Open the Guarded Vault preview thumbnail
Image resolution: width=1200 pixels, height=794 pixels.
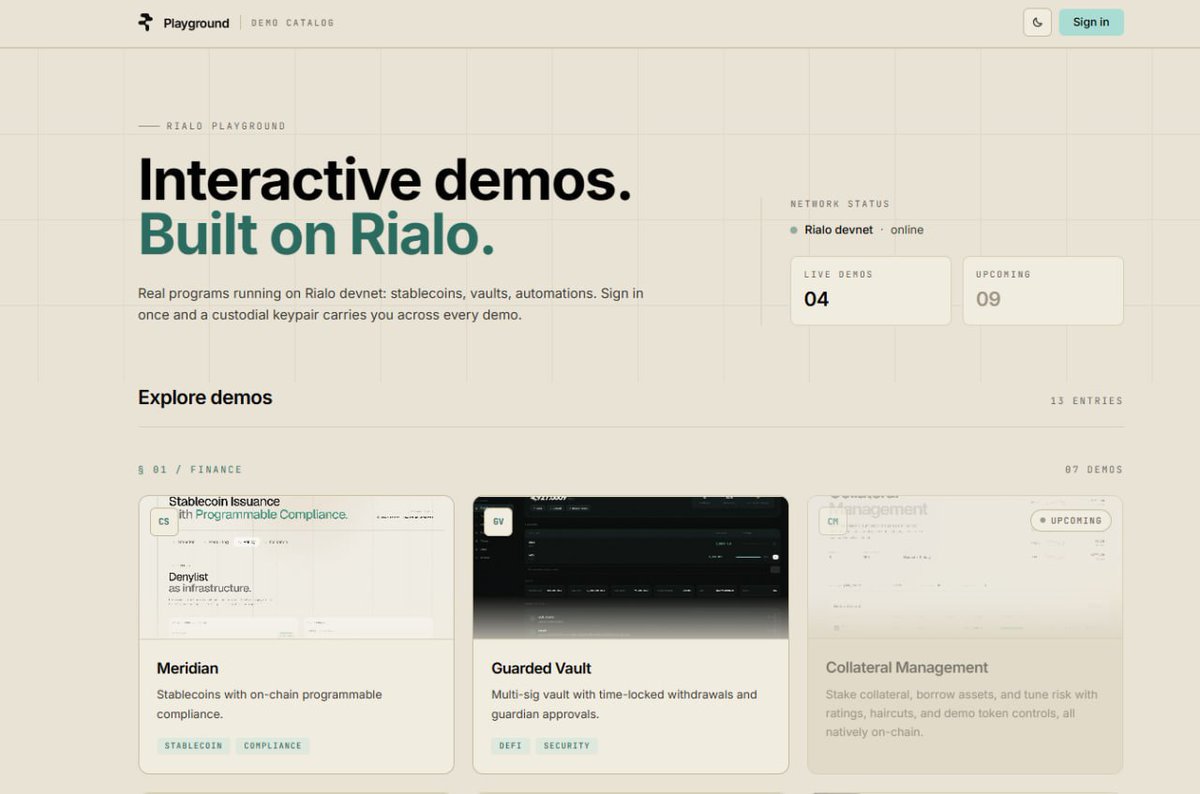tap(630, 567)
